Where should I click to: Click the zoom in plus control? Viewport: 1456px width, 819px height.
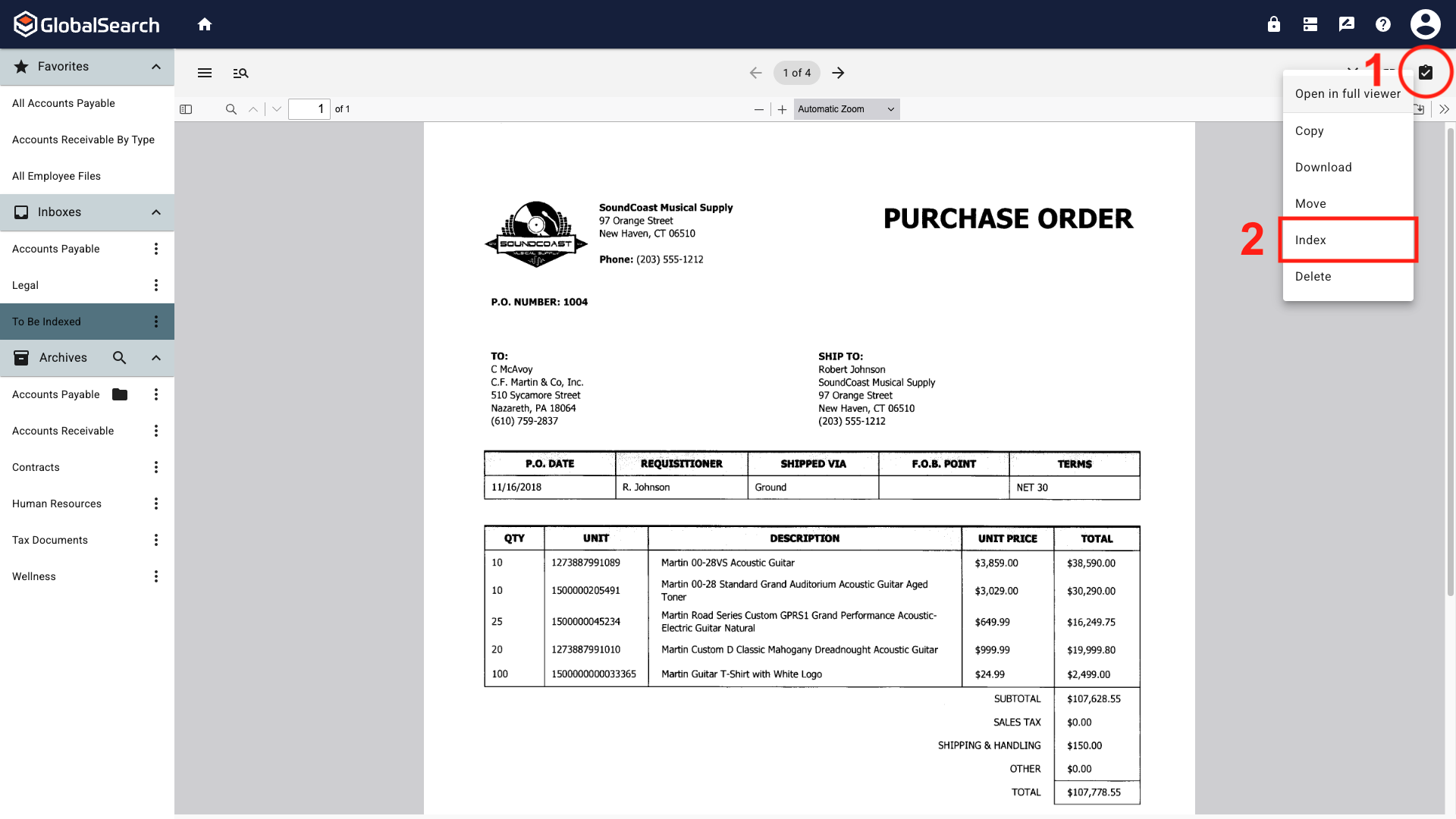(x=782, y=108)
